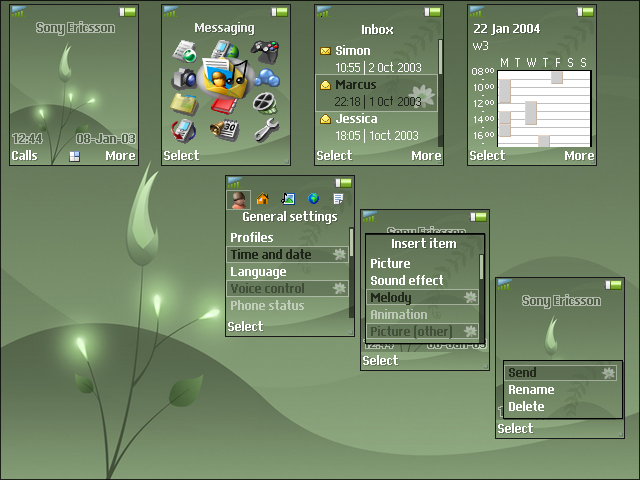The image size is (640, 480).
Task: Choose Melody in Insert item list
Action: (422, 298)
